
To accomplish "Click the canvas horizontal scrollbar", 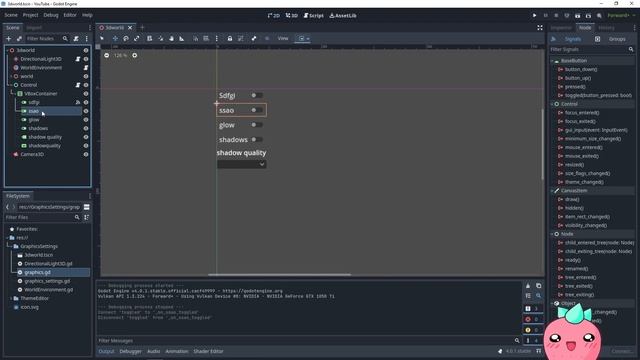I will point(280,275).
